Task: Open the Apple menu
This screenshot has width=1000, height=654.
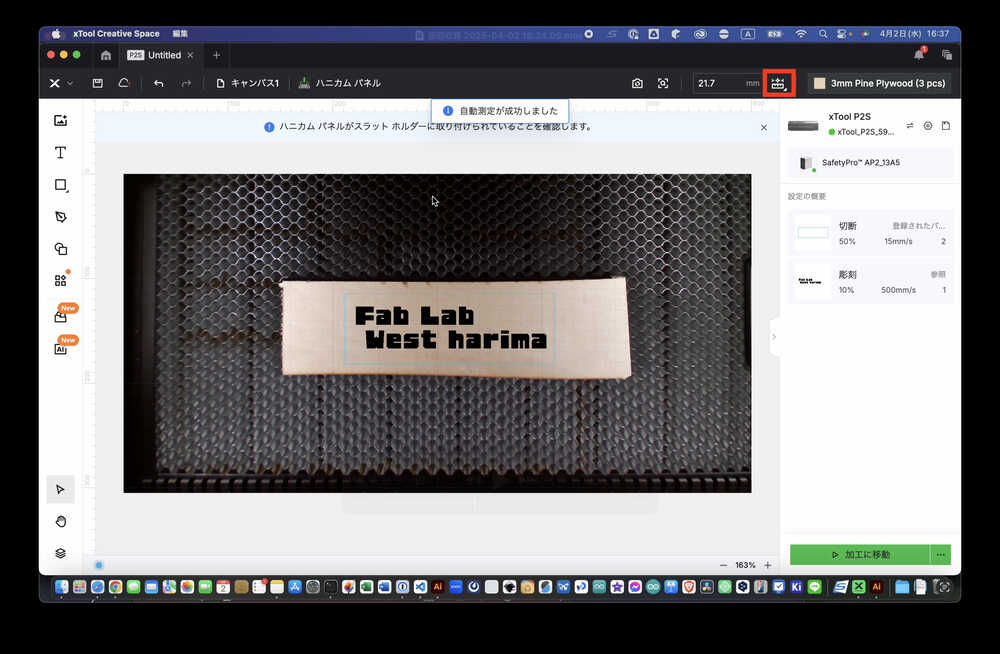Action: (55, 34)
